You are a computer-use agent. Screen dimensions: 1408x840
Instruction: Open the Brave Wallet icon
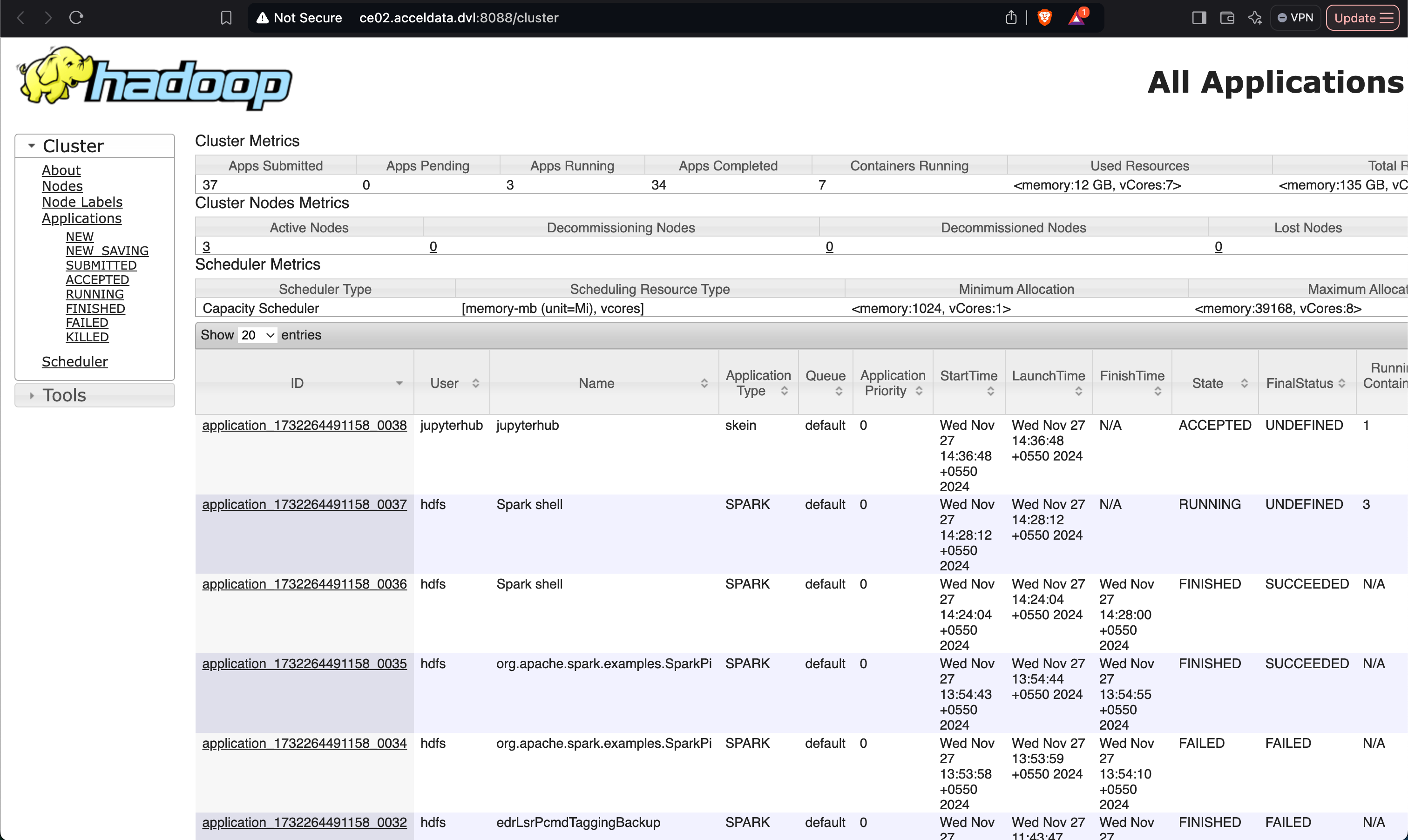coord(1227,18)
